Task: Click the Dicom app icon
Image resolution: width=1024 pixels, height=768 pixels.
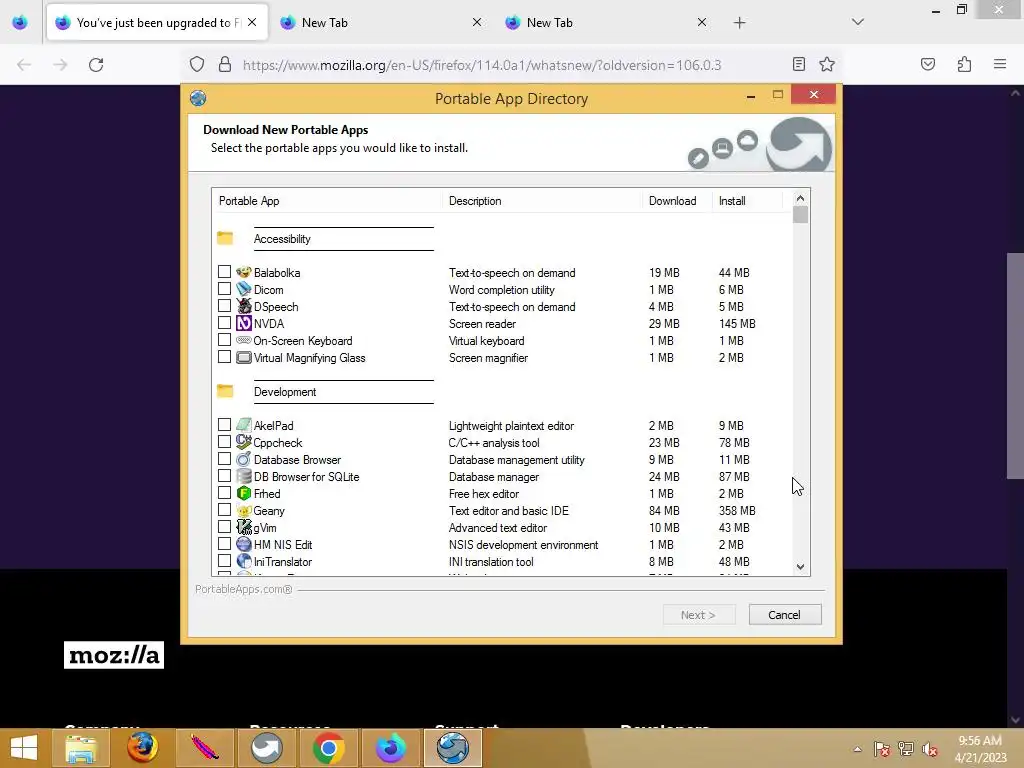Action: click(x=244, y=289)
